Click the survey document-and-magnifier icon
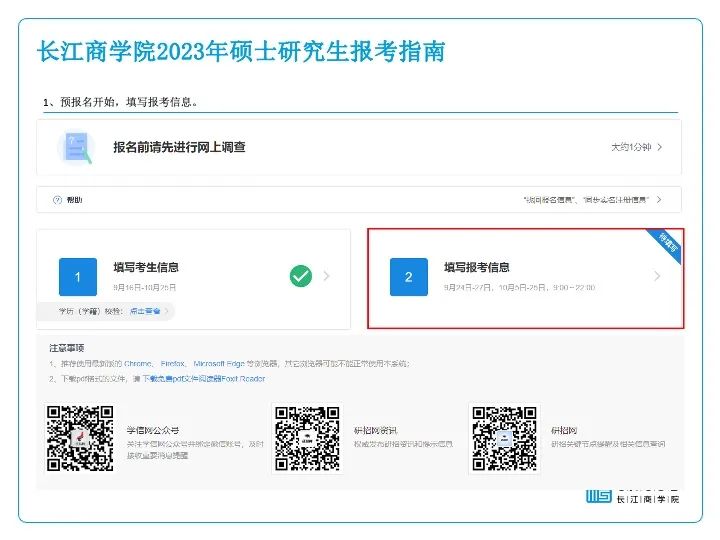Viewport: 720px width, 540px height. click(76, 148)
